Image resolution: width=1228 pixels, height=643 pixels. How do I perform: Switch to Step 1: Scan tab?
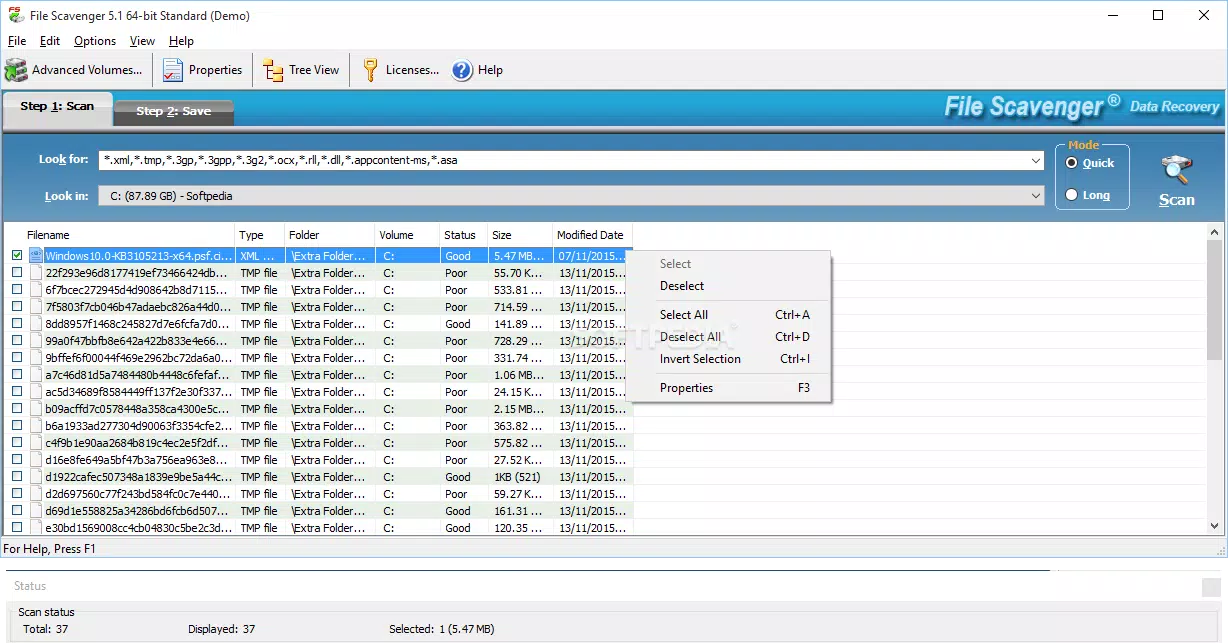(x=57, y=107)
